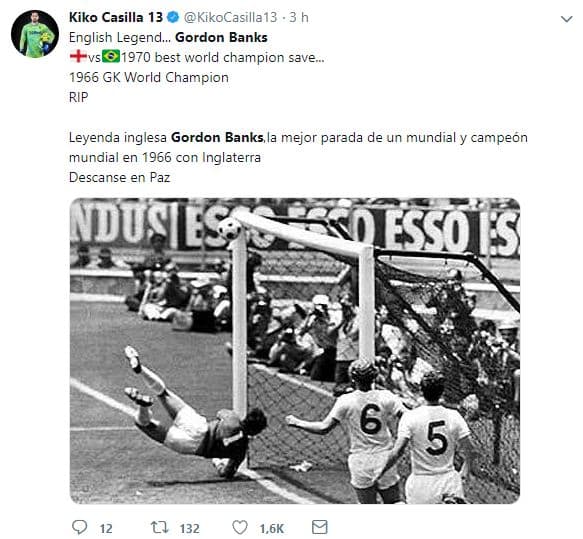The height and width of the screenshot is (539, 583).
Task: Open Kiko Casilla's profile avatar
Action: tap(35, 34)
